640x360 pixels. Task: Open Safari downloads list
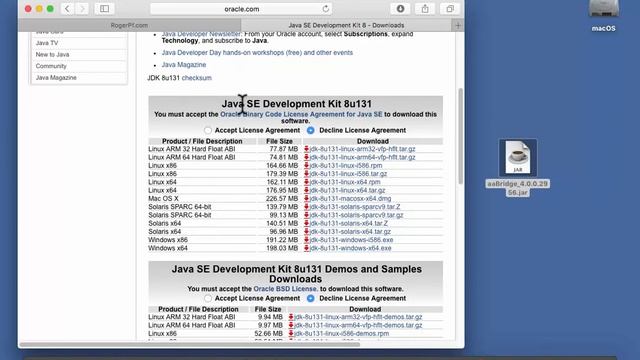400,9
